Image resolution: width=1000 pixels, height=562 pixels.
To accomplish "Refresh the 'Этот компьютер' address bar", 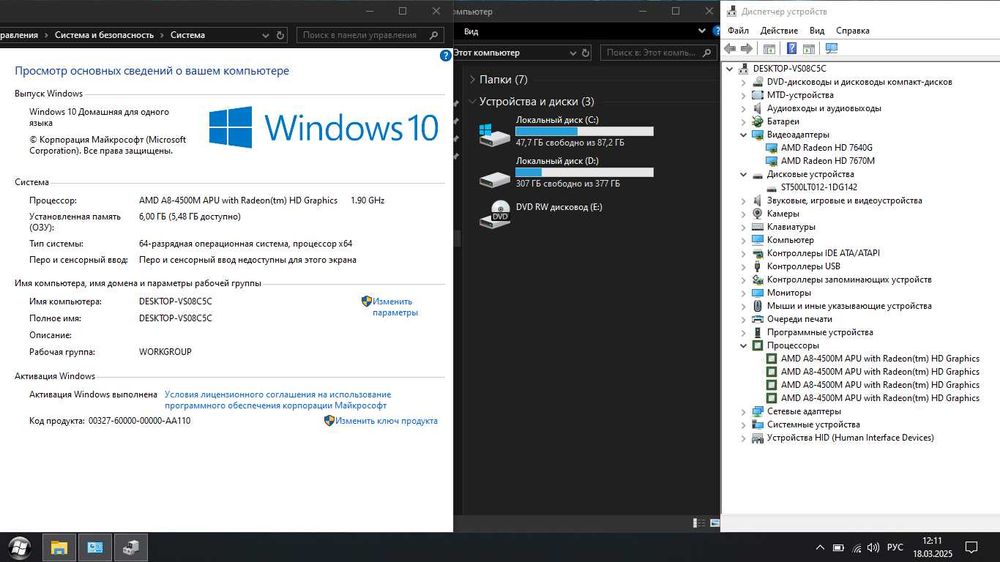I will click(585, 53).
